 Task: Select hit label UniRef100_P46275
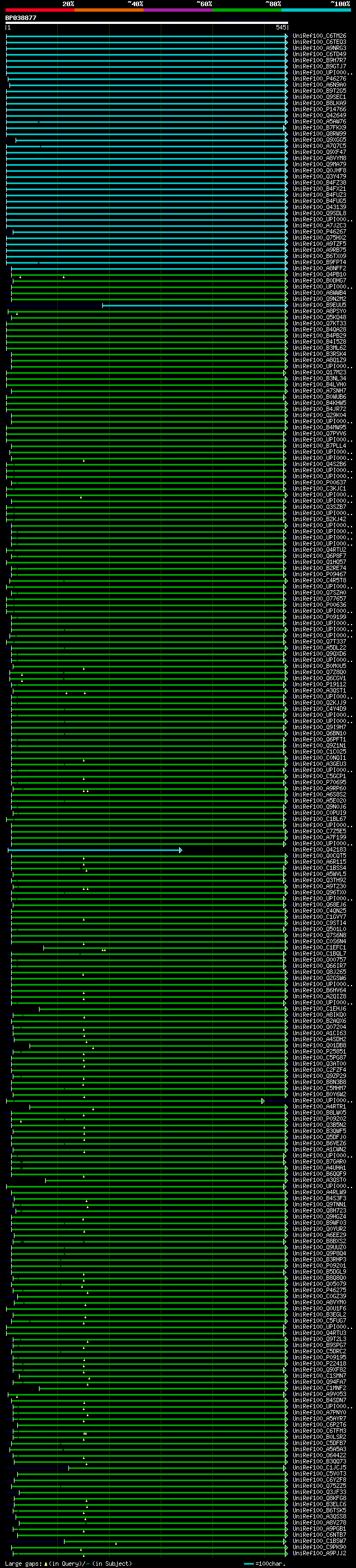[319, 1290]
